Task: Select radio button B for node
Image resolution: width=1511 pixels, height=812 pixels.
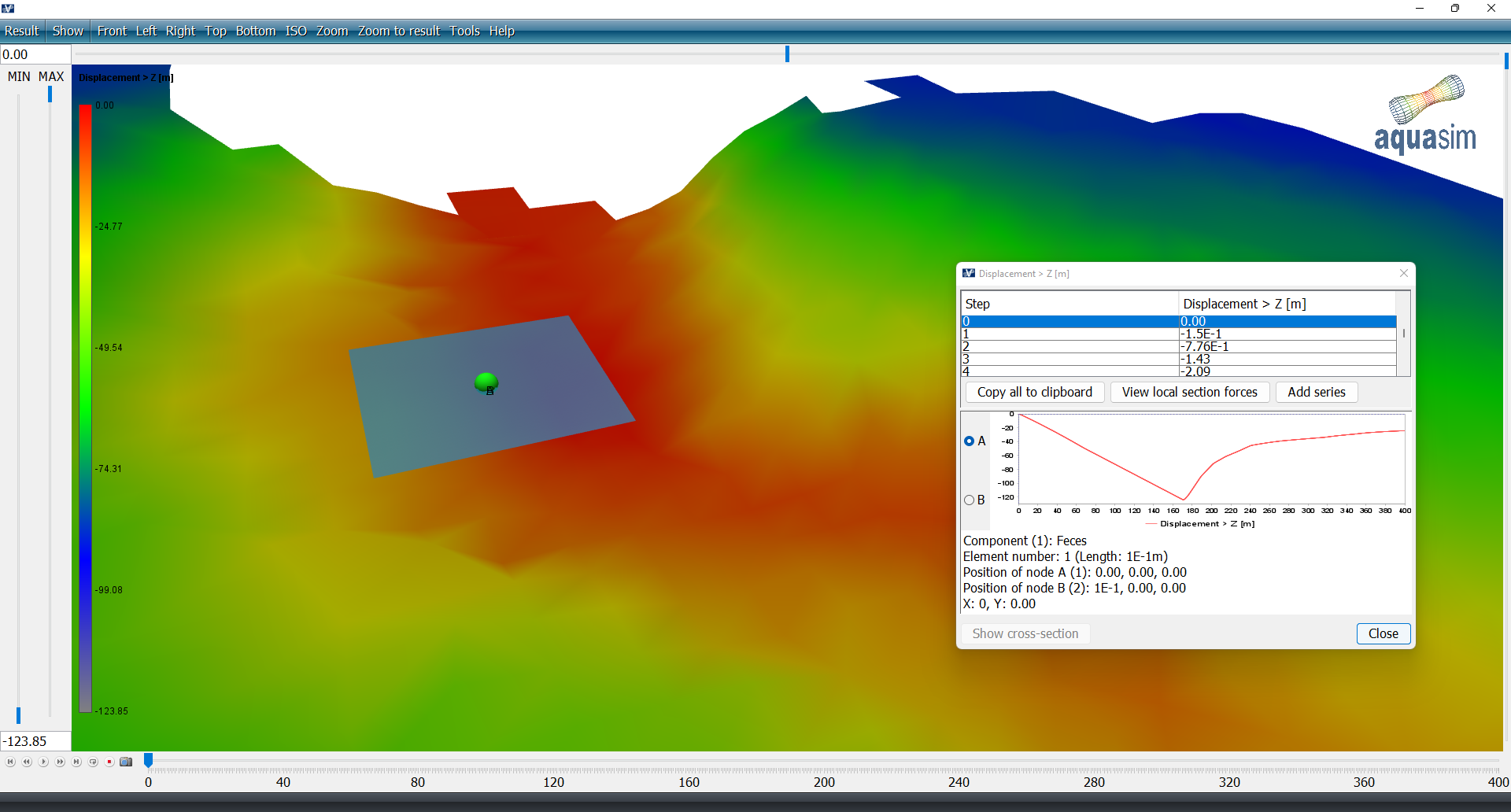Action: 969,500
